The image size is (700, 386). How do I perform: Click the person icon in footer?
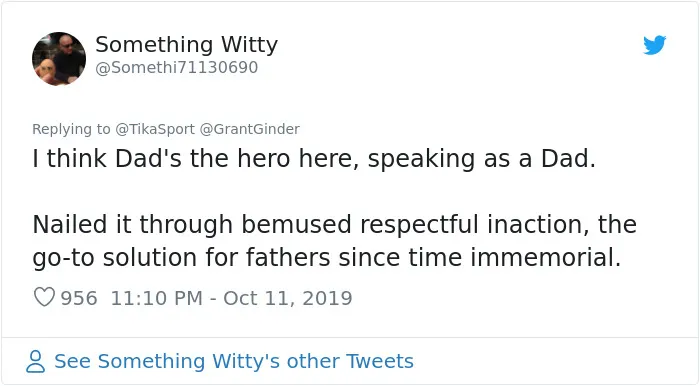pos(35,361)
